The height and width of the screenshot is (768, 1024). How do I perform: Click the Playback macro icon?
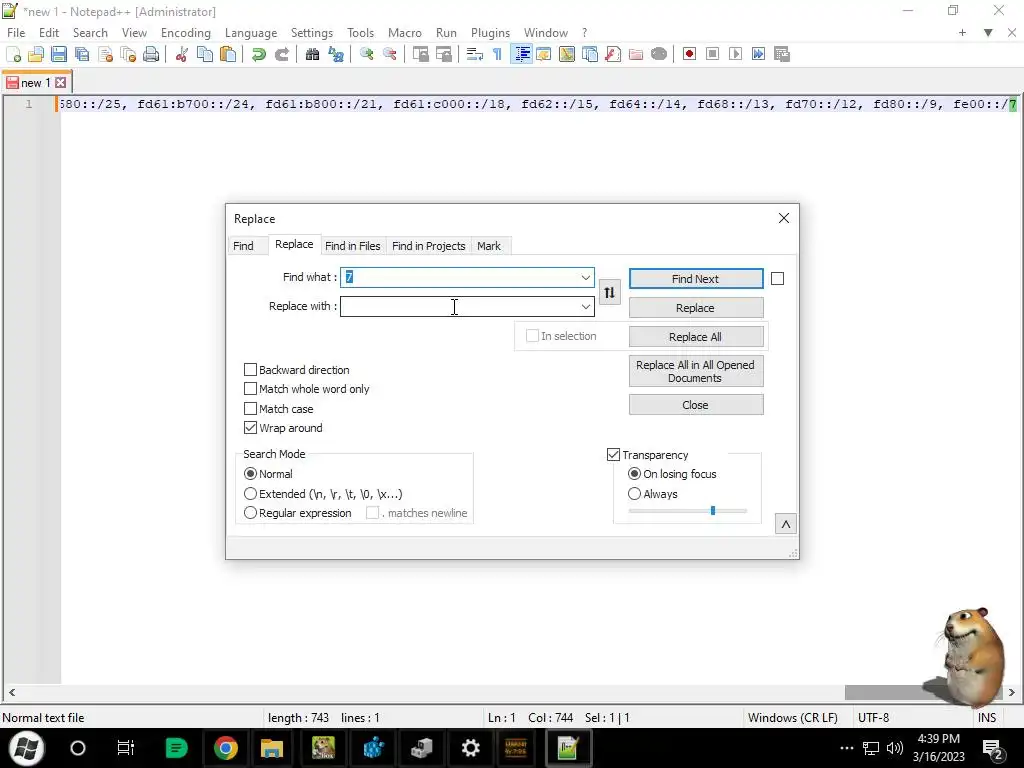click(735, 54)
